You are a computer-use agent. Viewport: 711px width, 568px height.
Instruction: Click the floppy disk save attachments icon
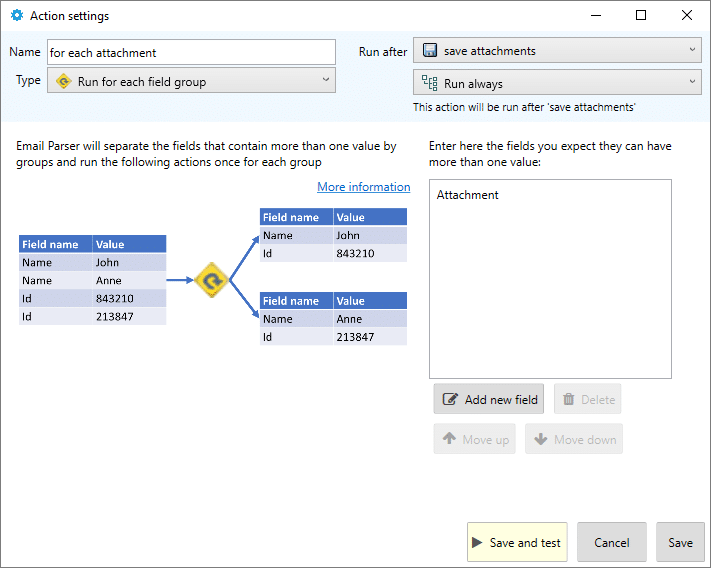(430, 50)
